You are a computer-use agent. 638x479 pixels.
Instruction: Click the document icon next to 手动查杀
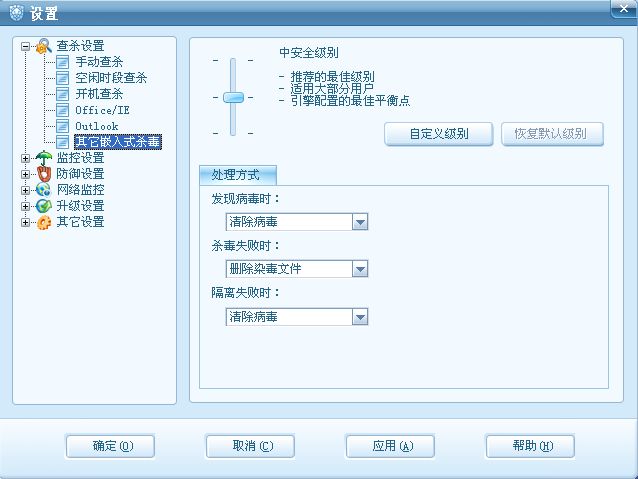(62, 62)
